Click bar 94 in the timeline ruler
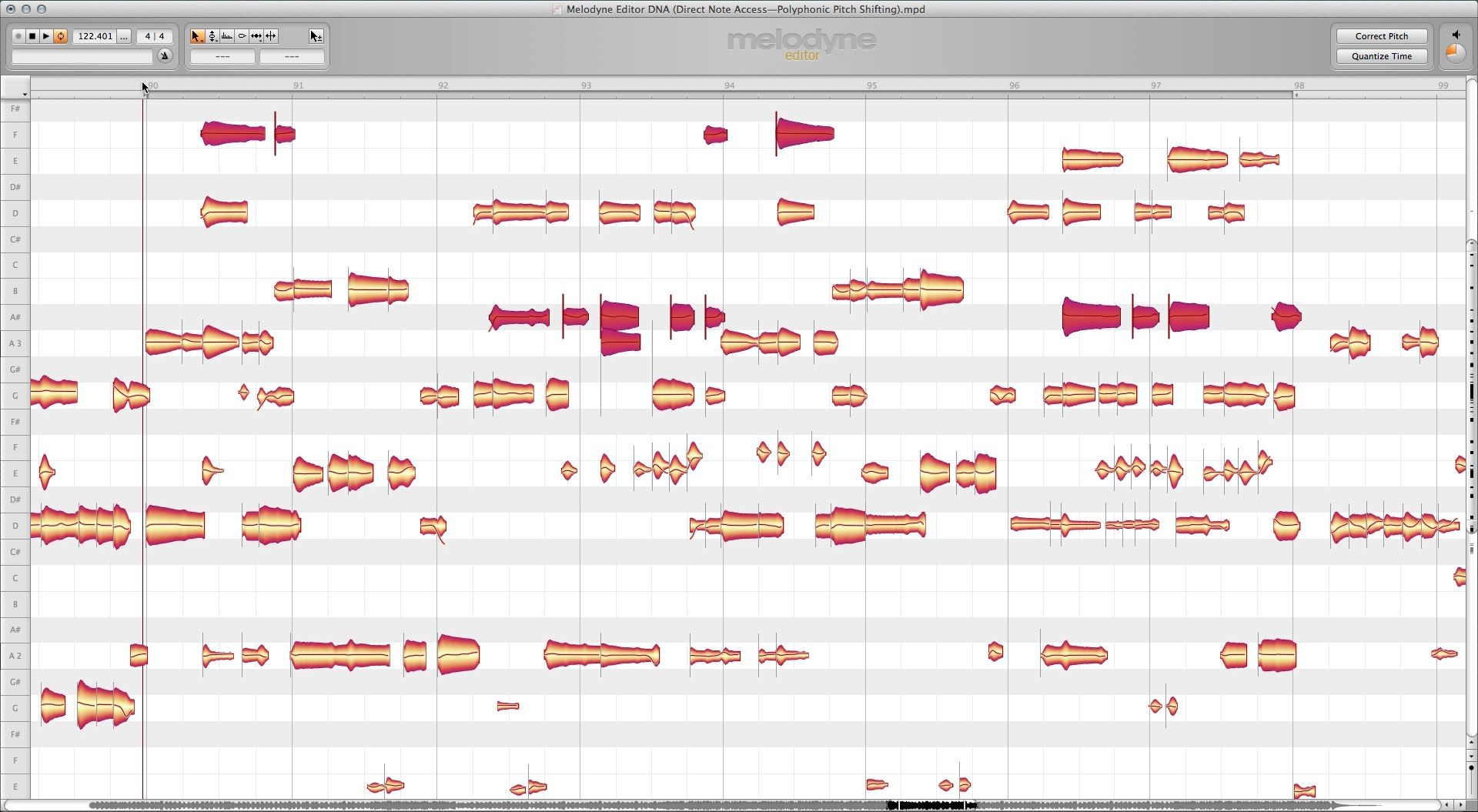The width and height of the screenshot is (1478, 812). pyautogui.click(x=728, y=85)
